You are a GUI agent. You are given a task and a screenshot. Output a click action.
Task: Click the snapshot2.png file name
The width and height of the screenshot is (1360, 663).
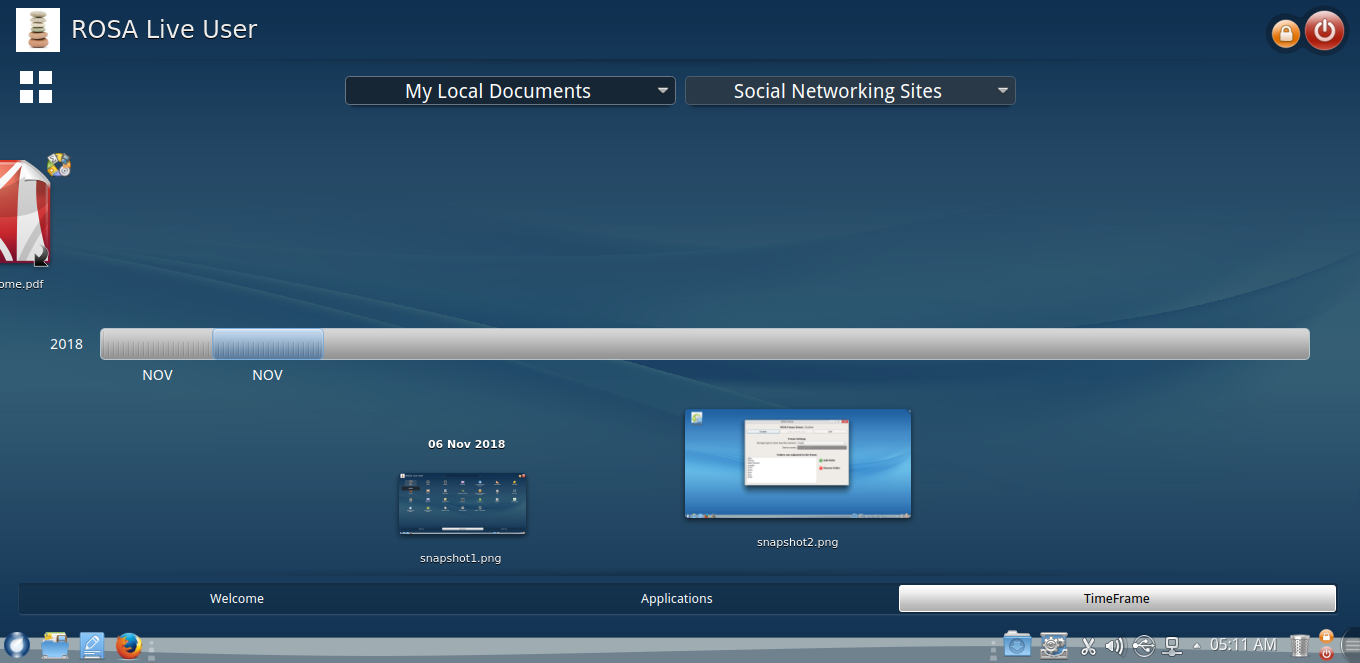coord(798,542)
